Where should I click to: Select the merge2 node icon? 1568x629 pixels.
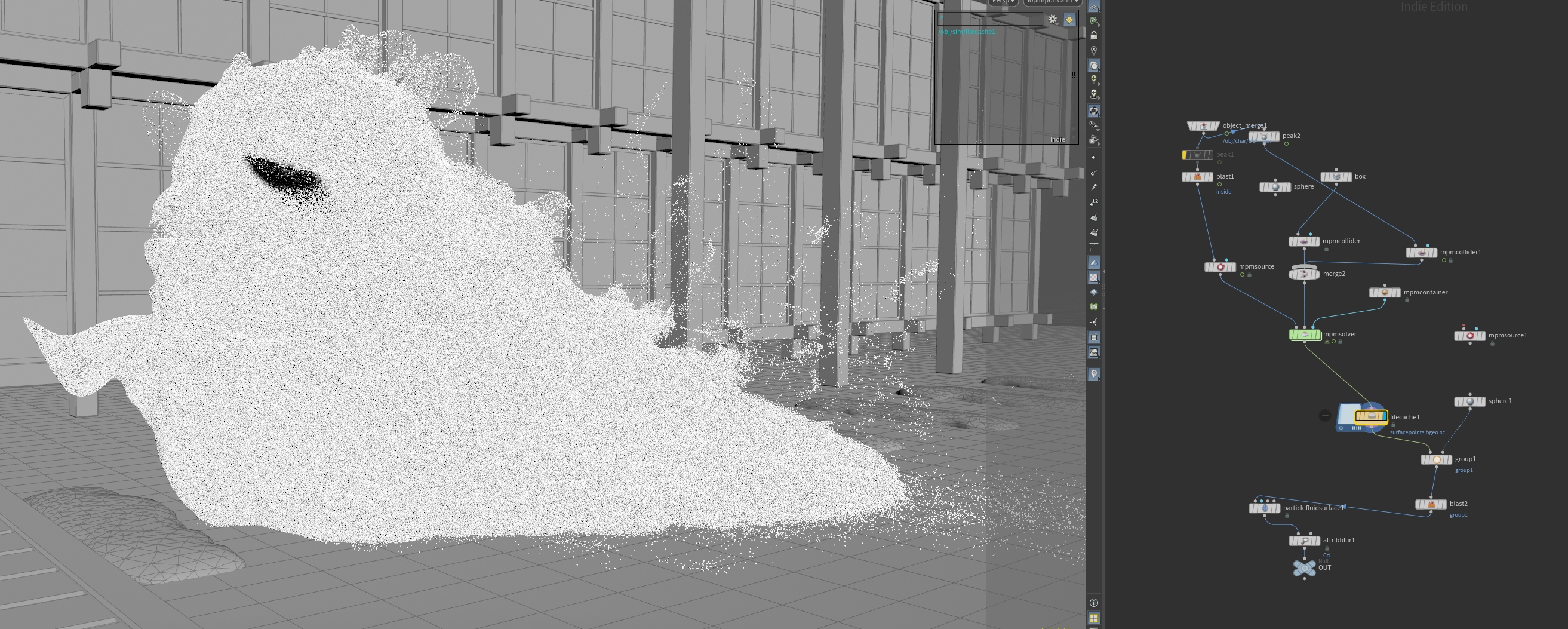click(1305, 274)
